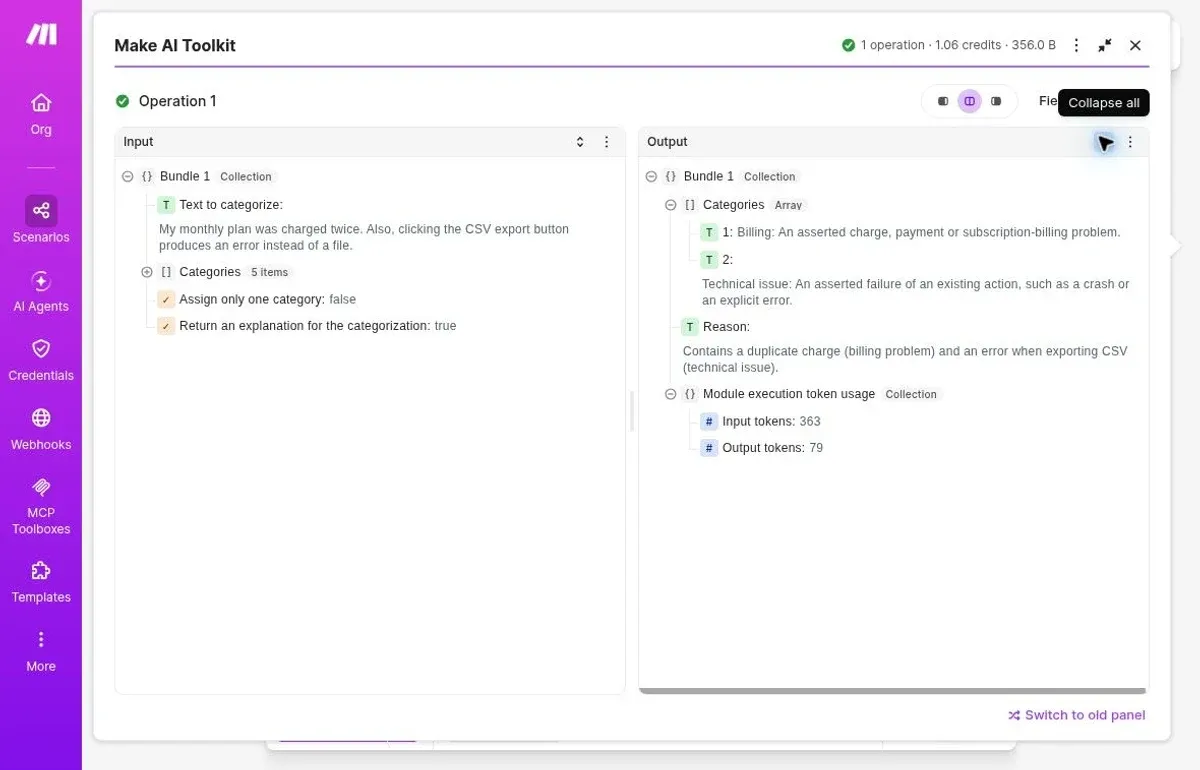Click the green check icon beside Operation 1
Image resolution: width=1200 pixels, height=770 pixels.
tap(123, 101)
